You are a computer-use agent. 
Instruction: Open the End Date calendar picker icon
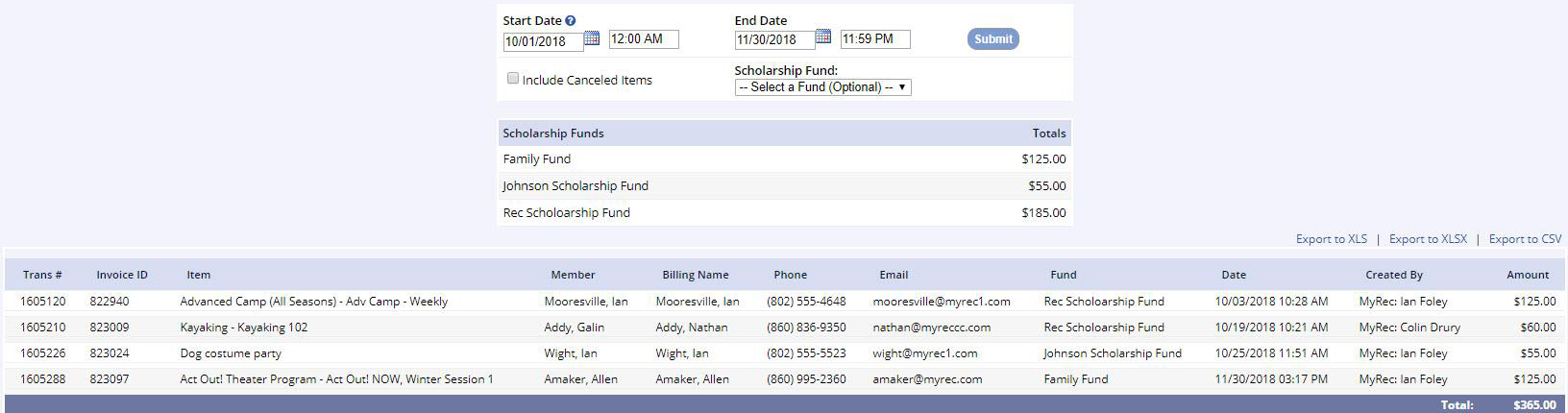pos(823,37)
